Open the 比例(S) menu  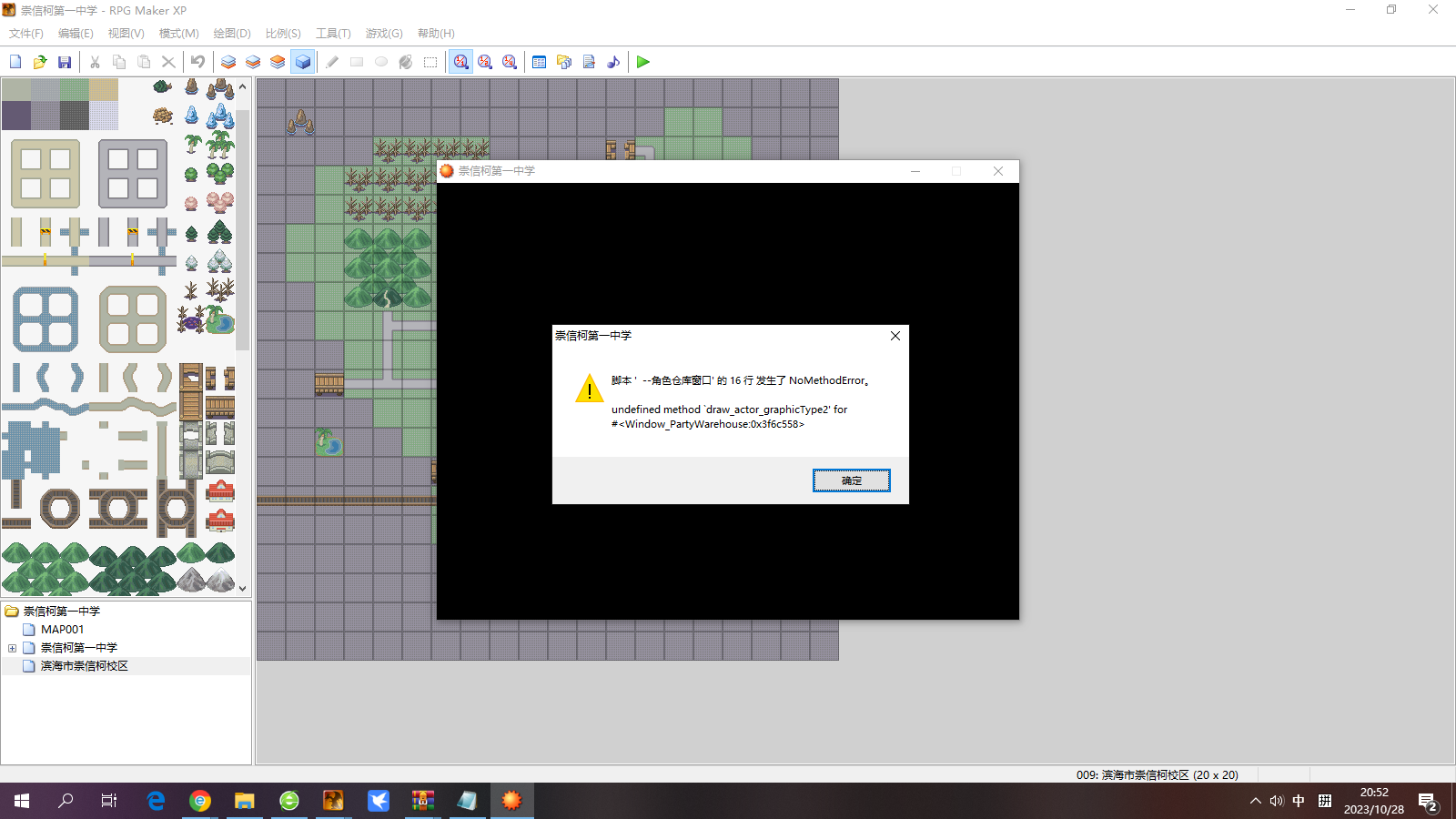point(283,34)
